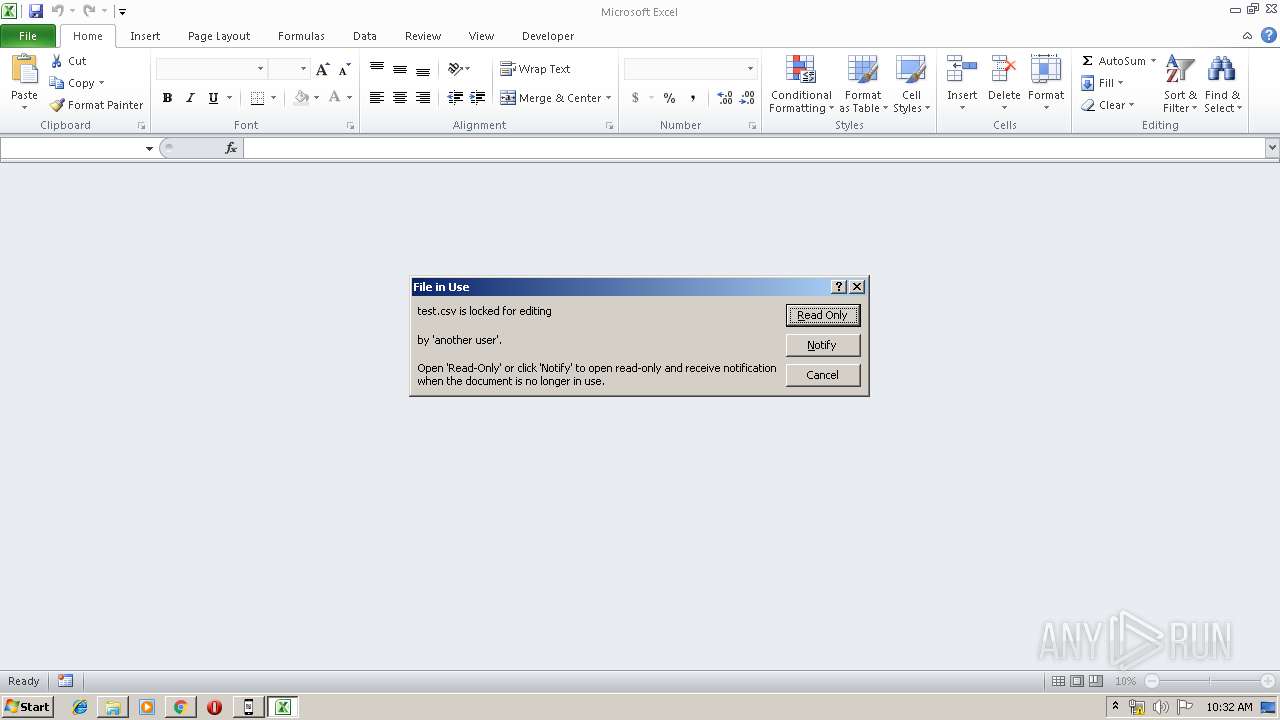Toggle Italic formatting
This screenshot has width=1280, height=720.
point(190,98)
